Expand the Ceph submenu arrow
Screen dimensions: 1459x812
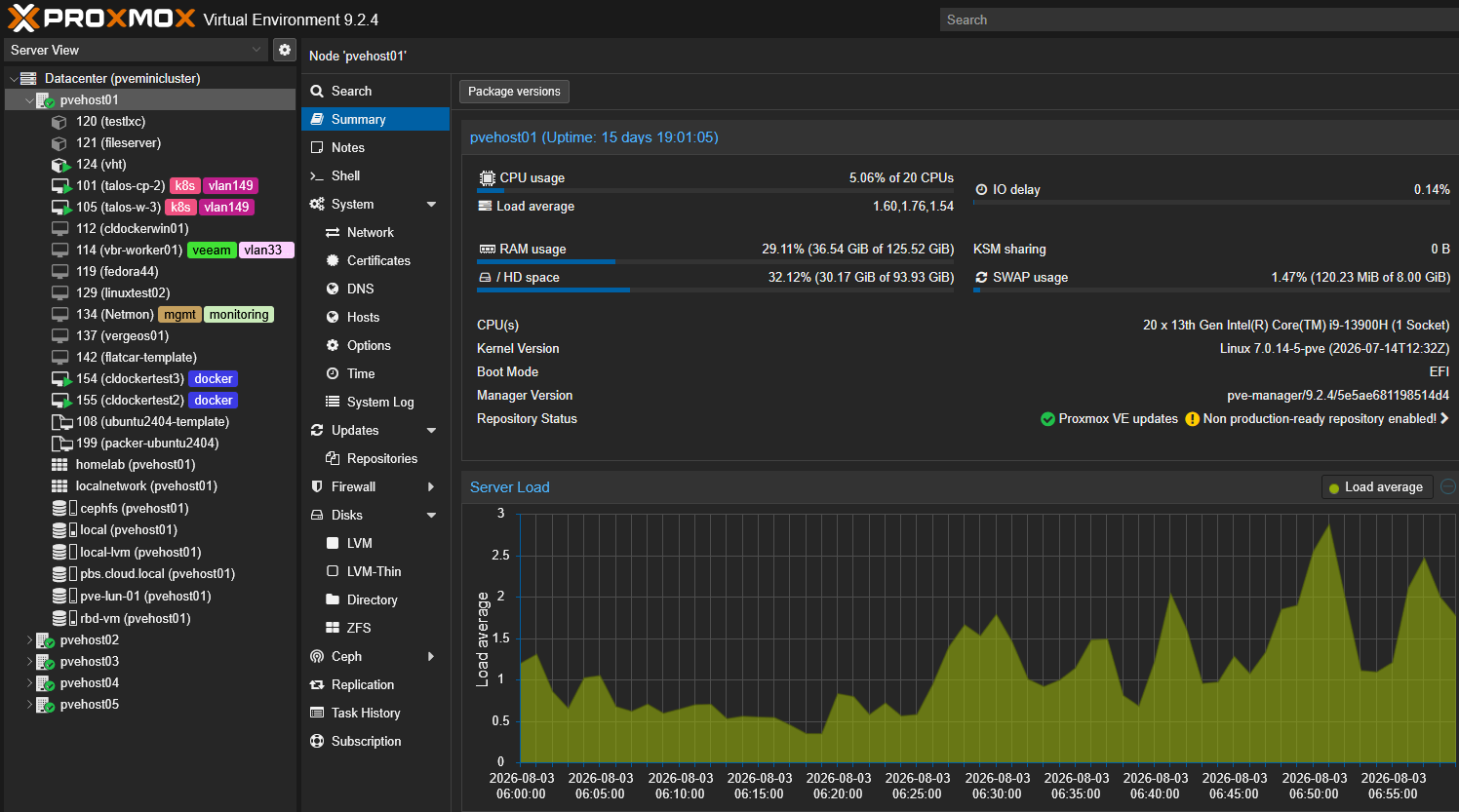coord(431,656)
